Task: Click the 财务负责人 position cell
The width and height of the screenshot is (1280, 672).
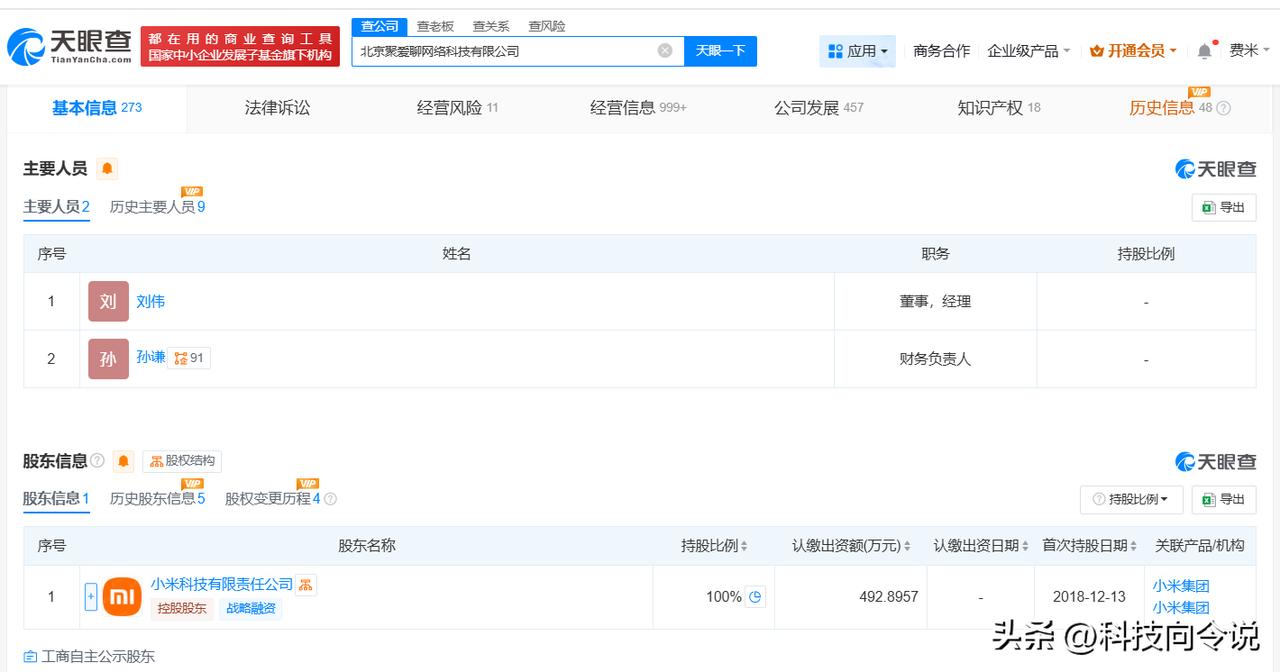Action: [935, 359]
